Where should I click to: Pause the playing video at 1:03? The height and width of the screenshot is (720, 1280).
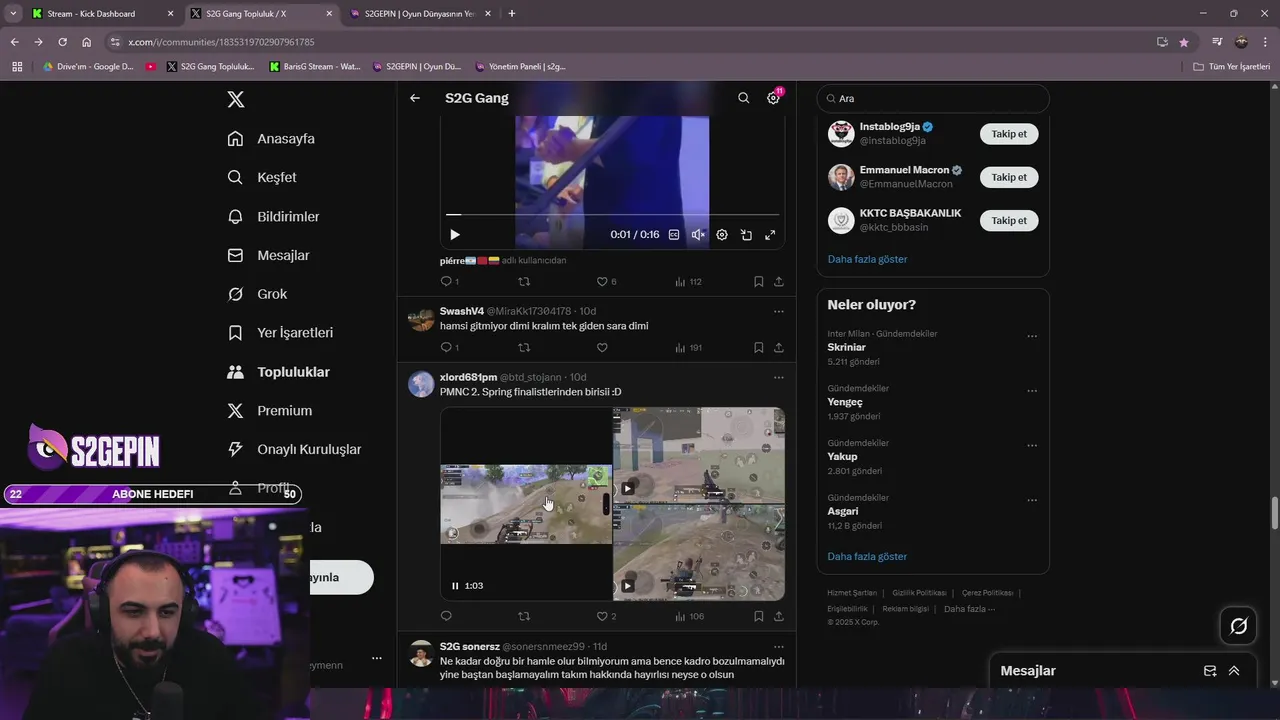point(455,586)
